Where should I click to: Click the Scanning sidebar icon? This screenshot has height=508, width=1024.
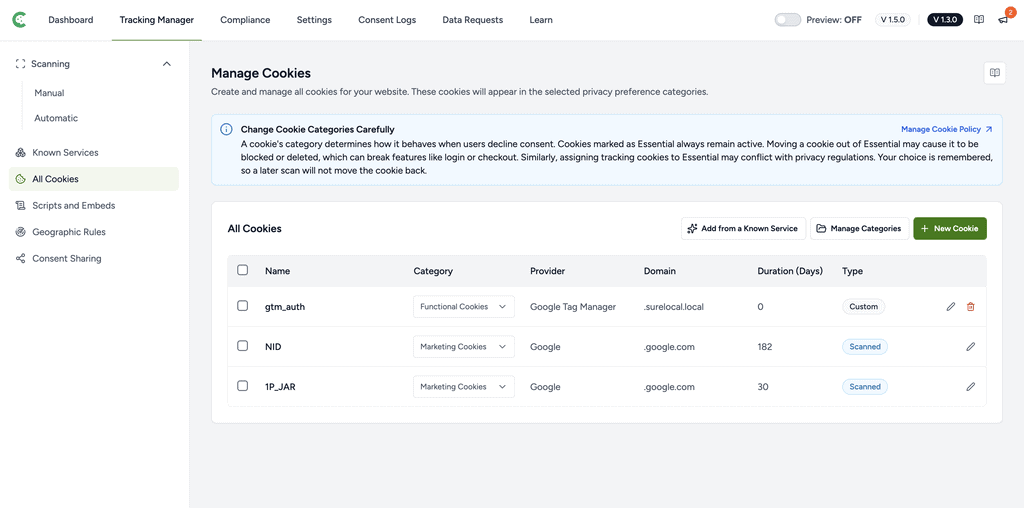(x=20, y=64)
